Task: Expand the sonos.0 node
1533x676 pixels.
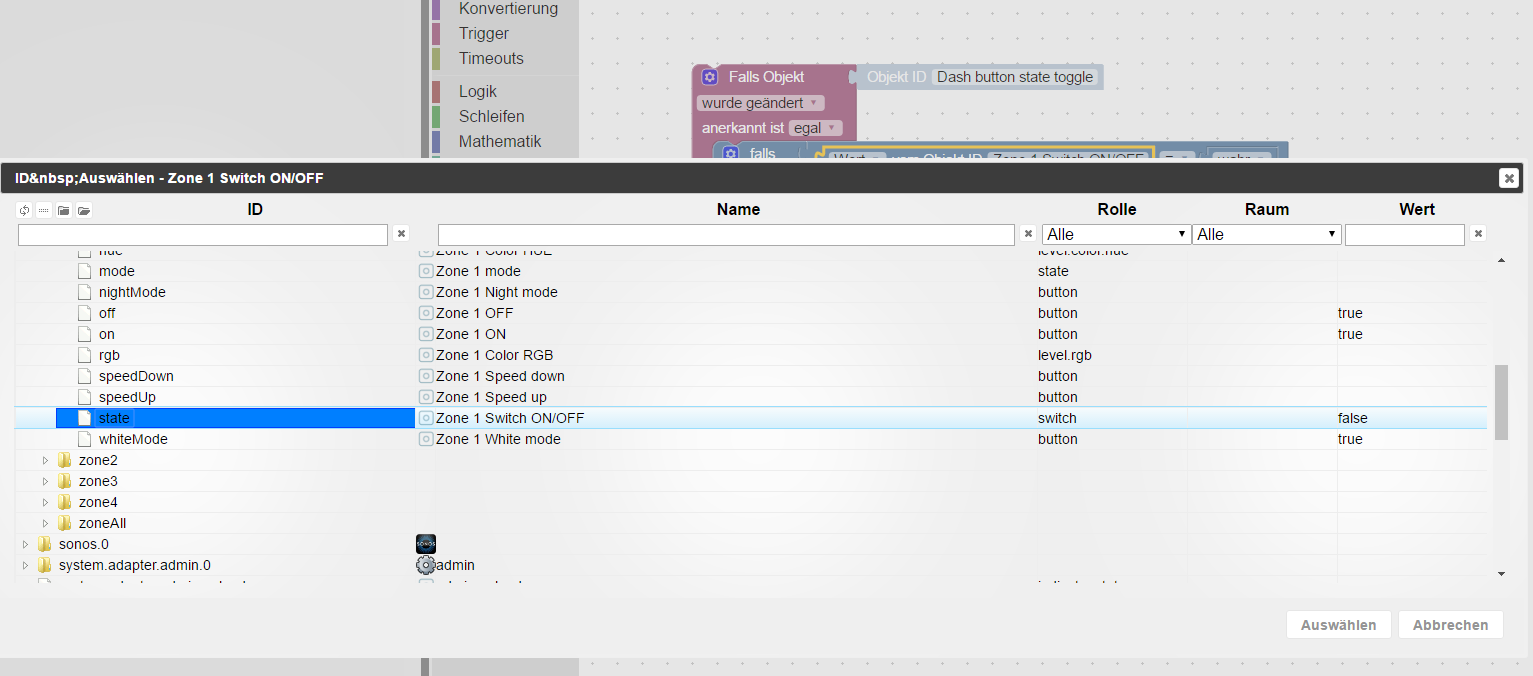Action: (25, 544)
